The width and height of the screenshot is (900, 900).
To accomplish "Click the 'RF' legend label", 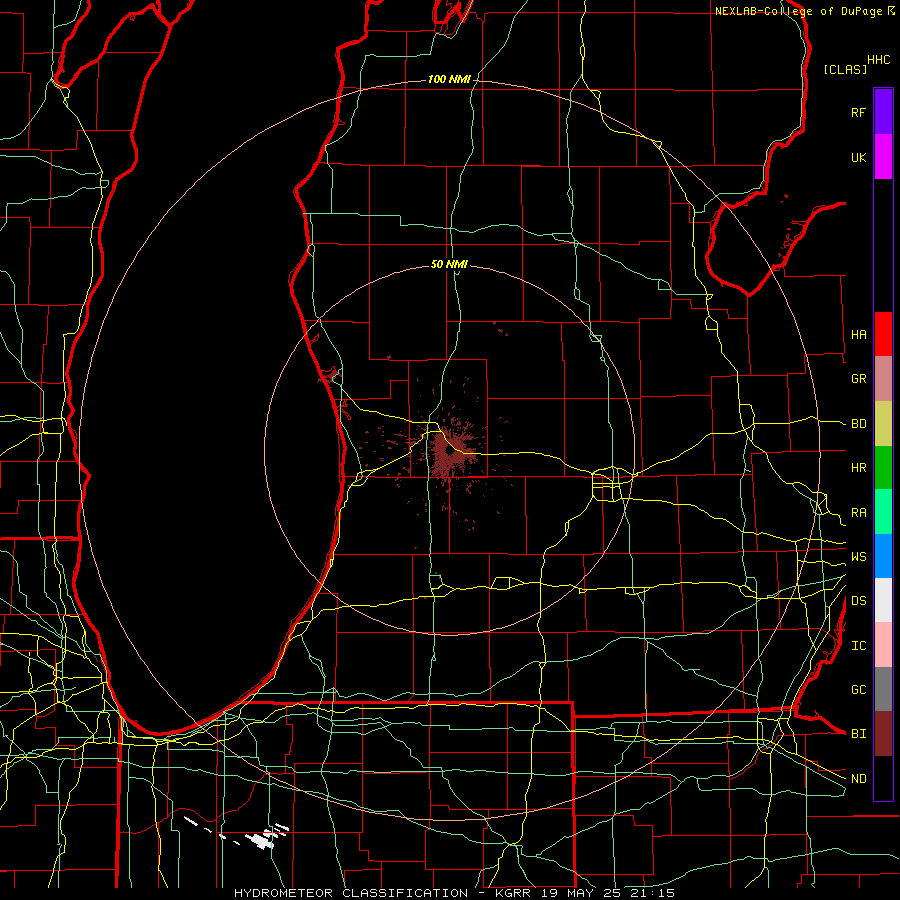I will click(x=858, y=112).
